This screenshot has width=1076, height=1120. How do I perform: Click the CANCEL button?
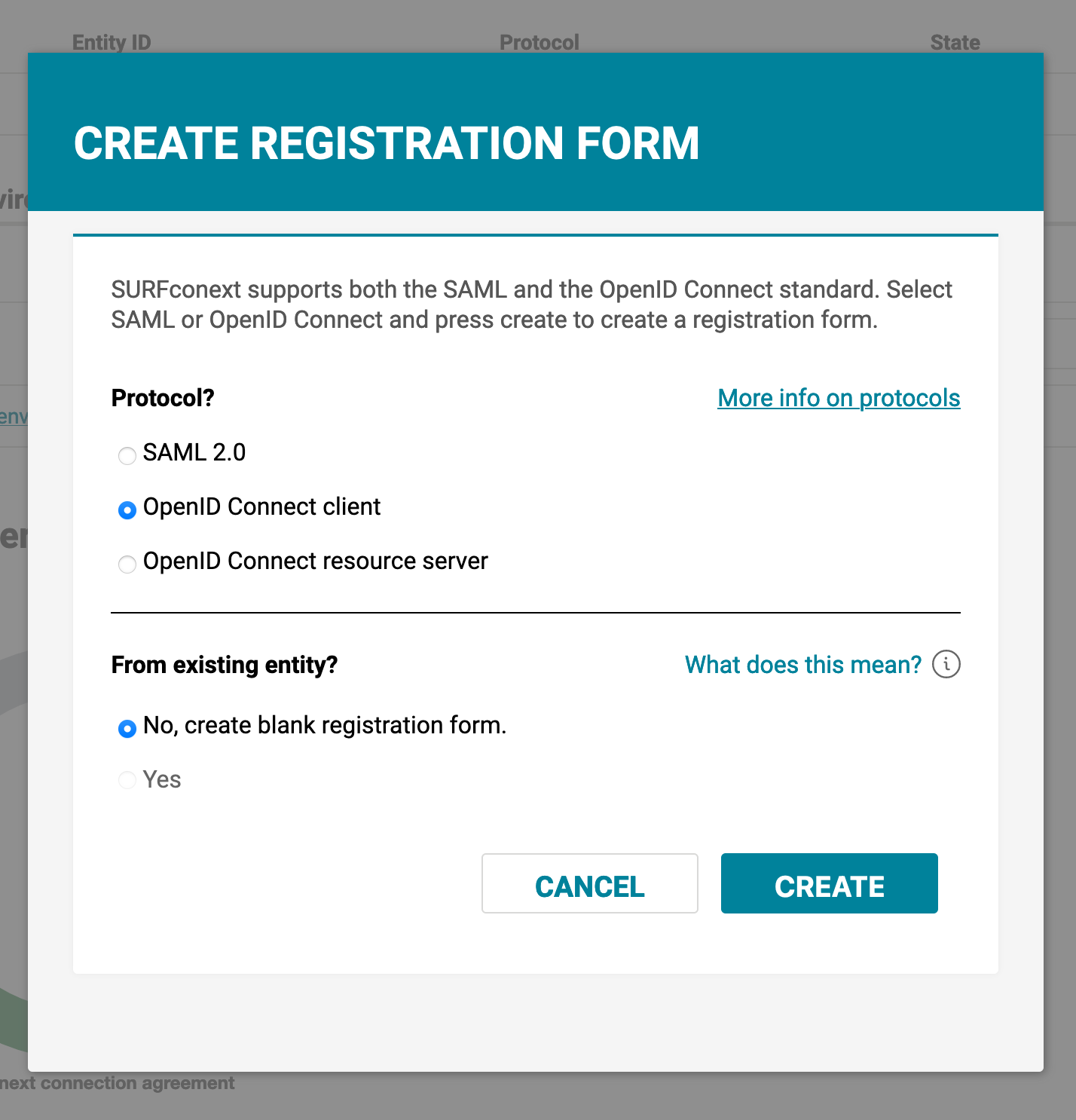[590, 883]
